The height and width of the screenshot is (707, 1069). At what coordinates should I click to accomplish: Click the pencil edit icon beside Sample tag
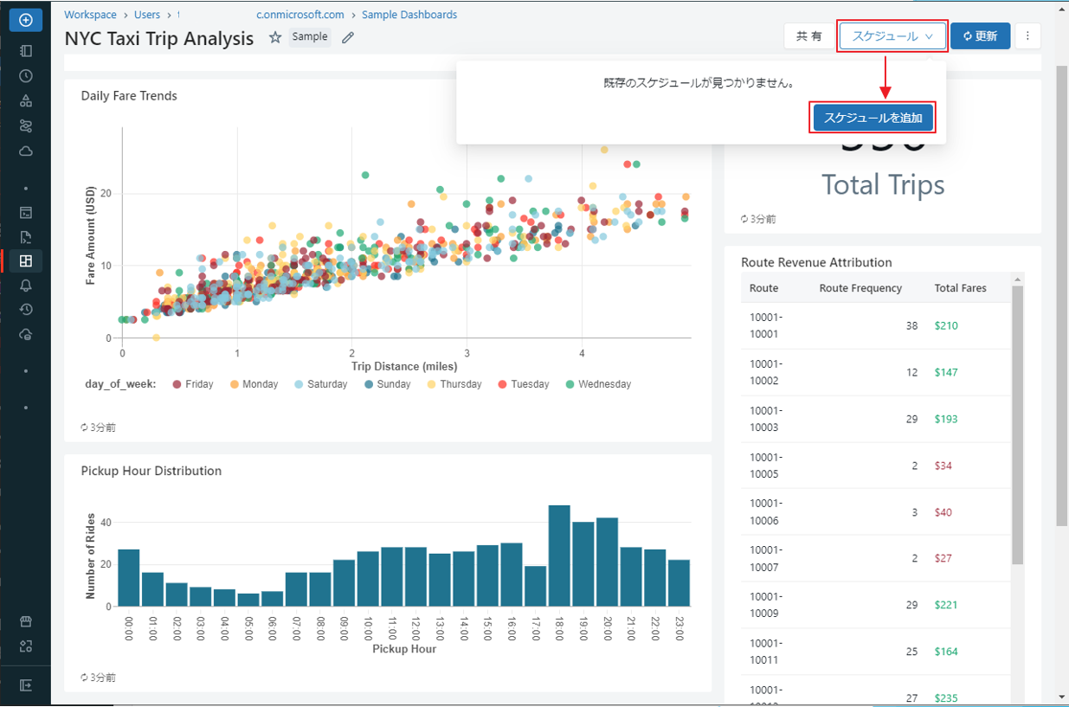click(x=348, y=38)
